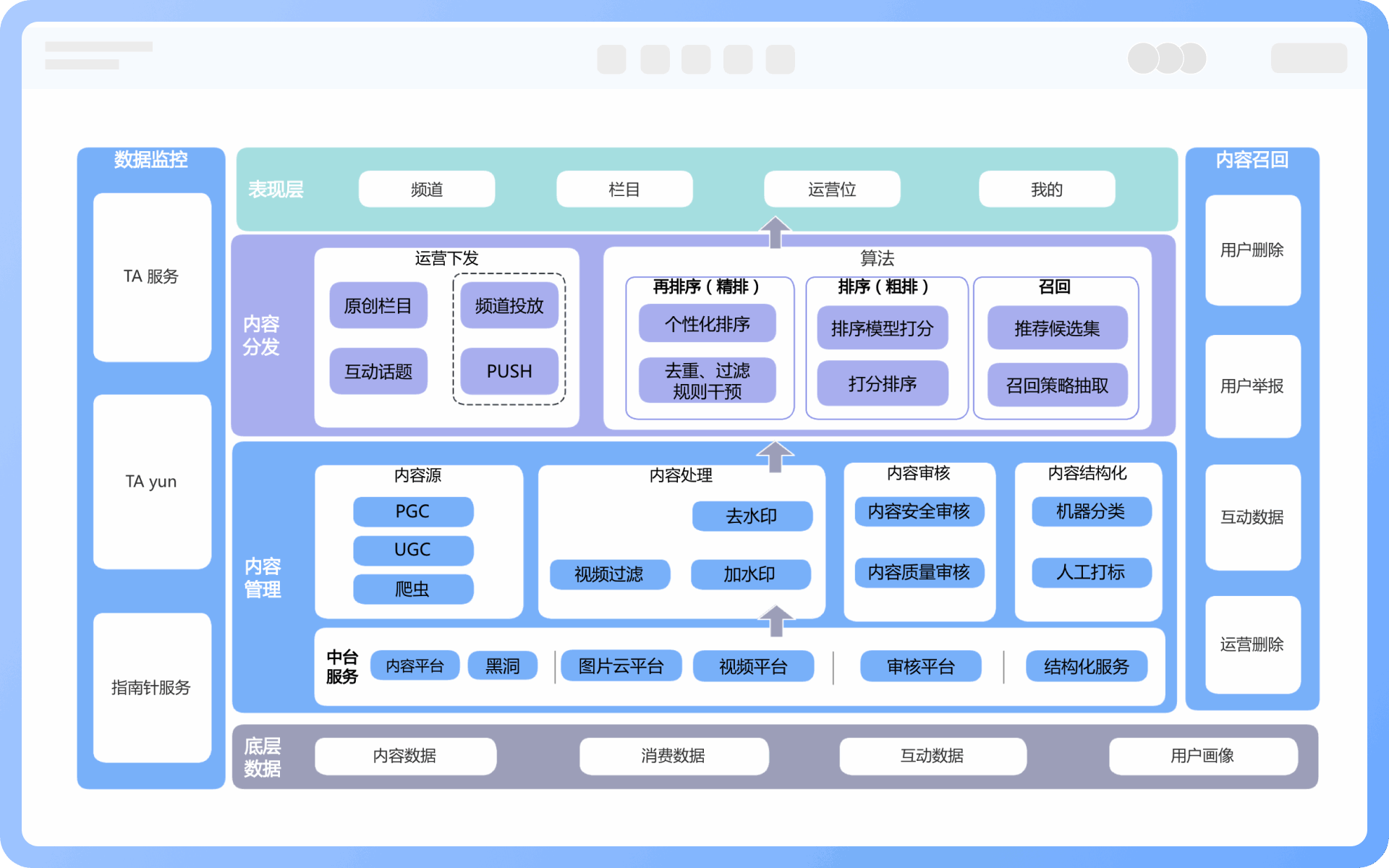This screenshot has height=868, width=1389.
Task: Select 内容安全审核 block
Action: coord(919,511)
